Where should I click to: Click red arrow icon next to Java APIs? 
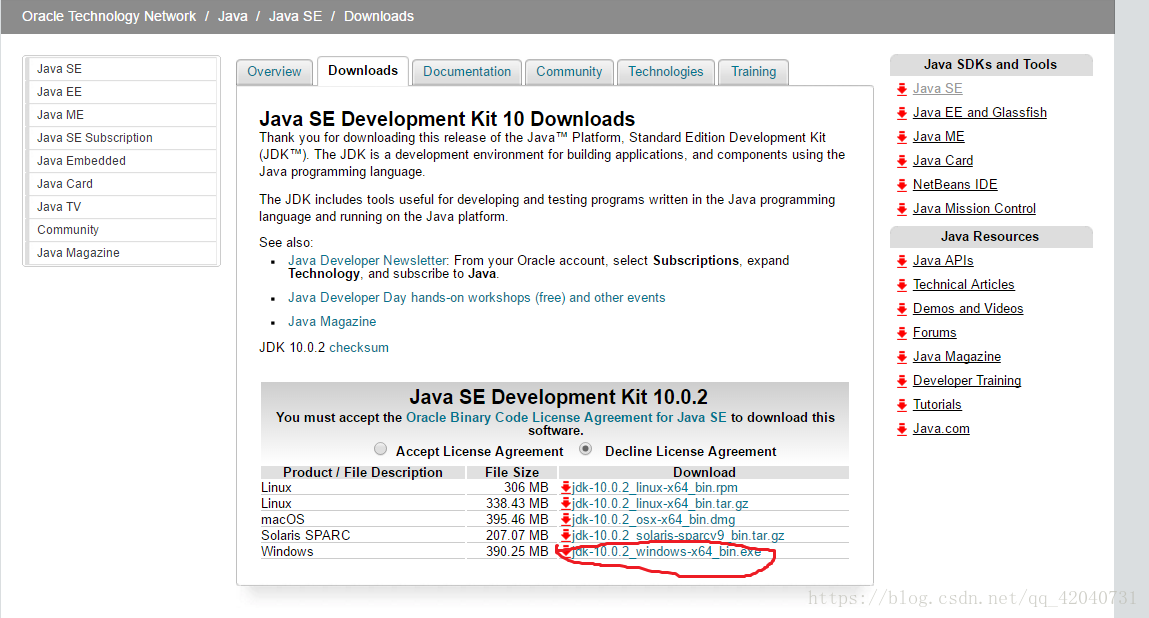902,261
